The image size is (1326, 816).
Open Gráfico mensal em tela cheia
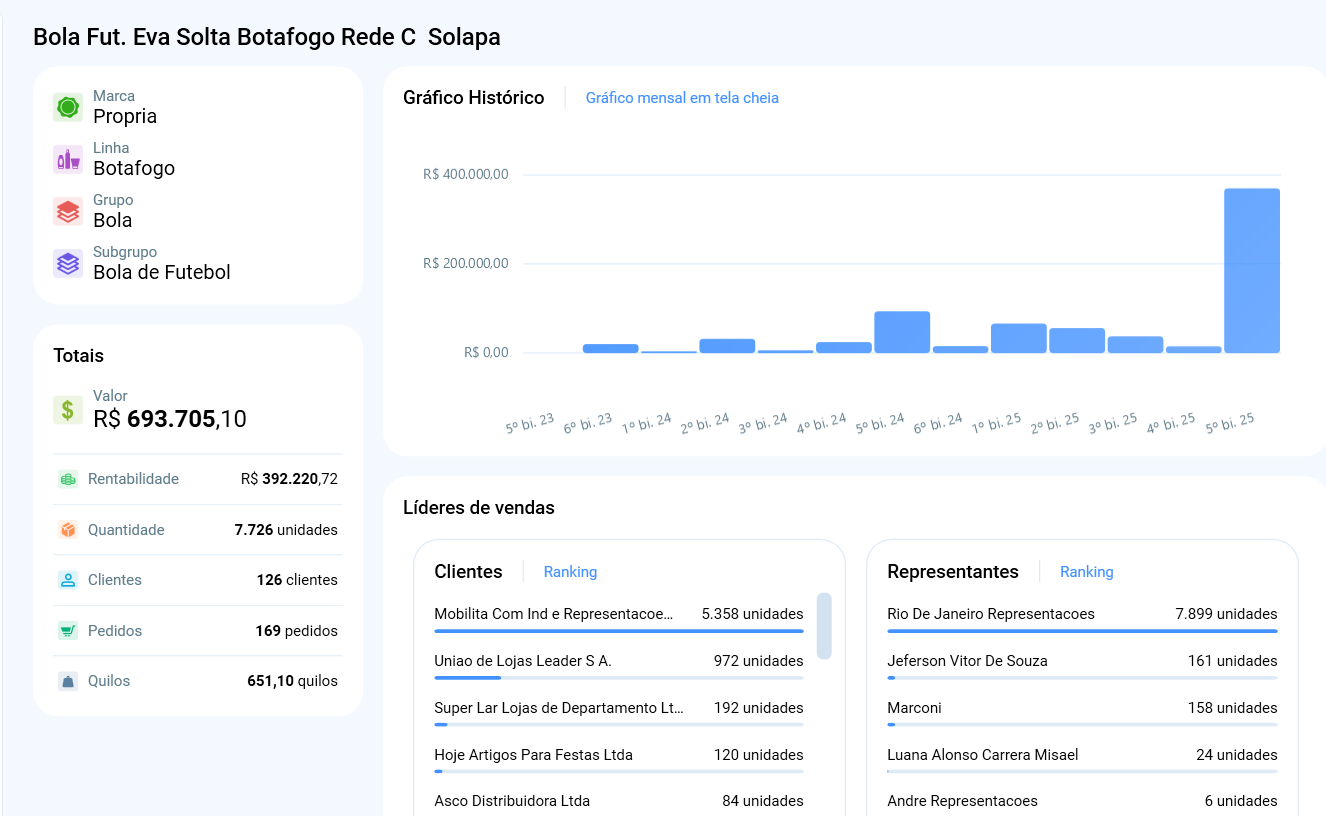[x=682, y=98]
